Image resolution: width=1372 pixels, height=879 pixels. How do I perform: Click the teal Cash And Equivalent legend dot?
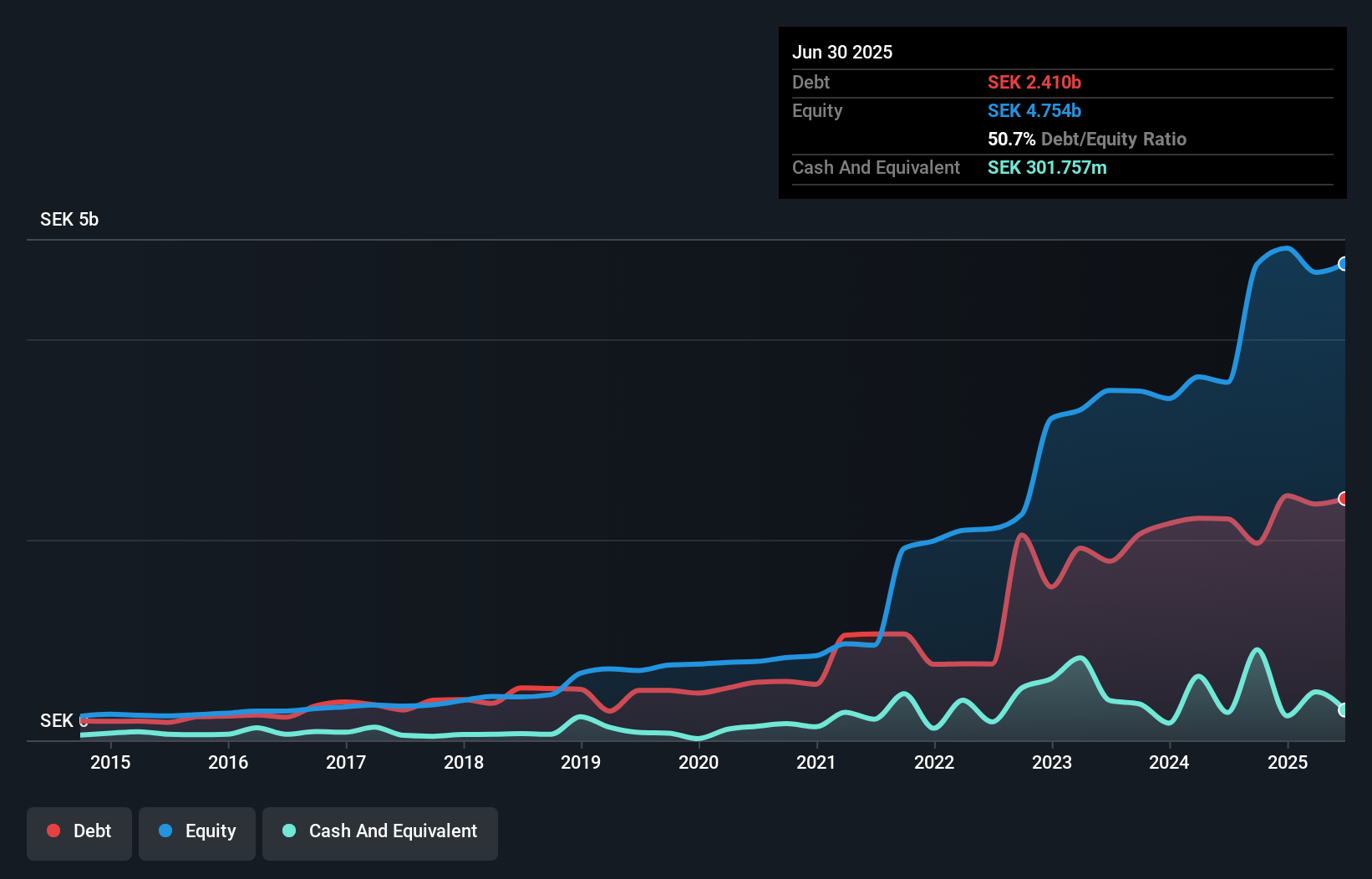click(289, 831)
